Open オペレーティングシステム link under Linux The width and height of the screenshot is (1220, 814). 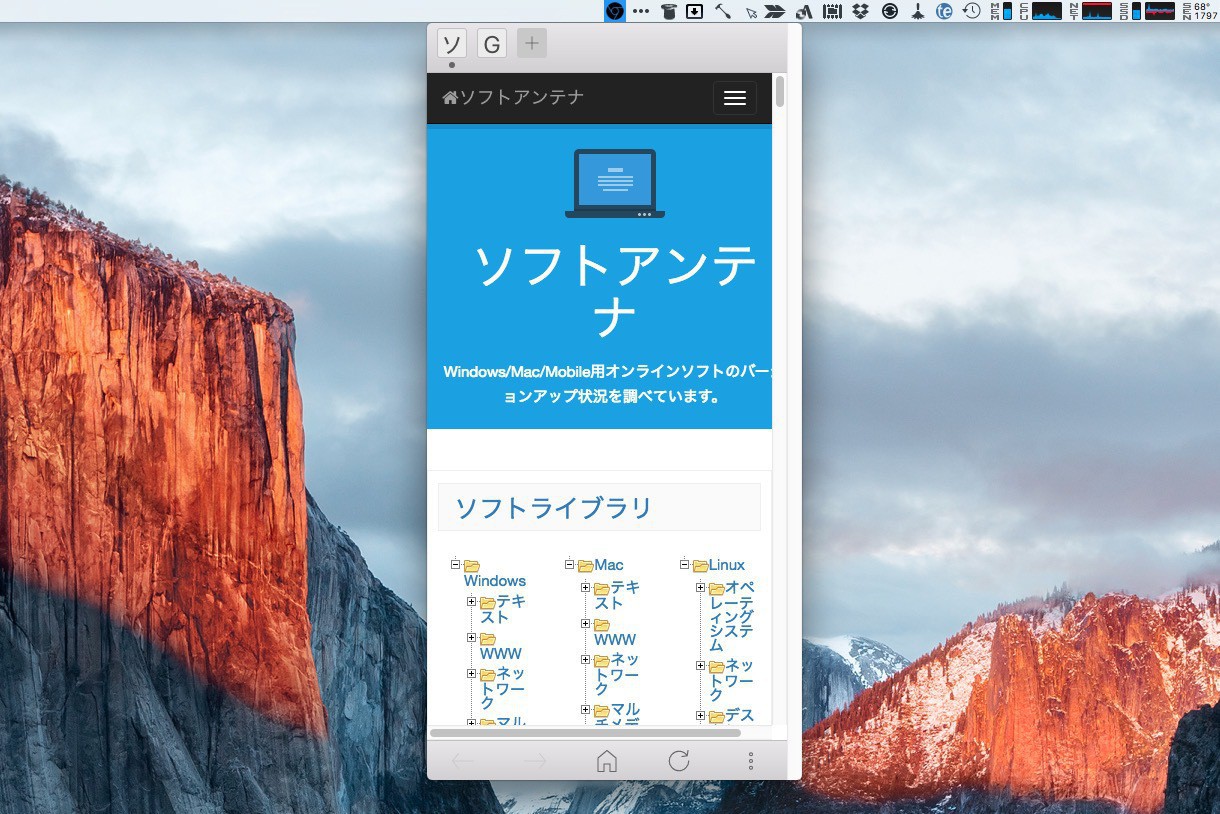click(x=733, y=616)
